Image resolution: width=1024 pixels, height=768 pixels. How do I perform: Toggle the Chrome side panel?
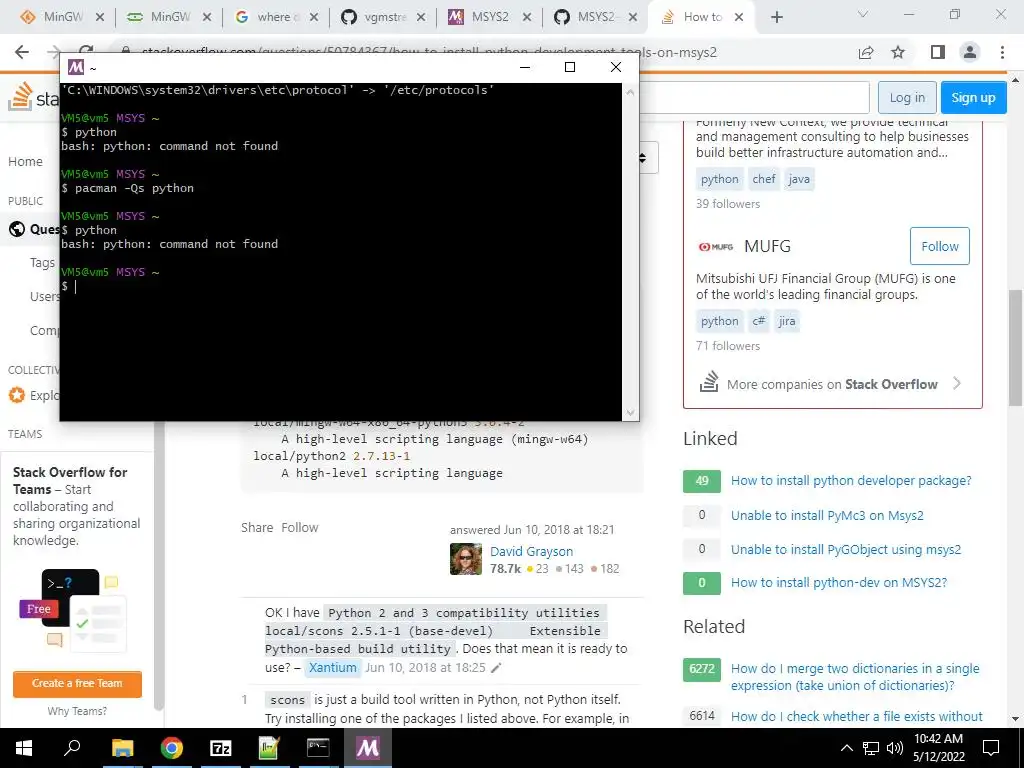pos(938,52)
